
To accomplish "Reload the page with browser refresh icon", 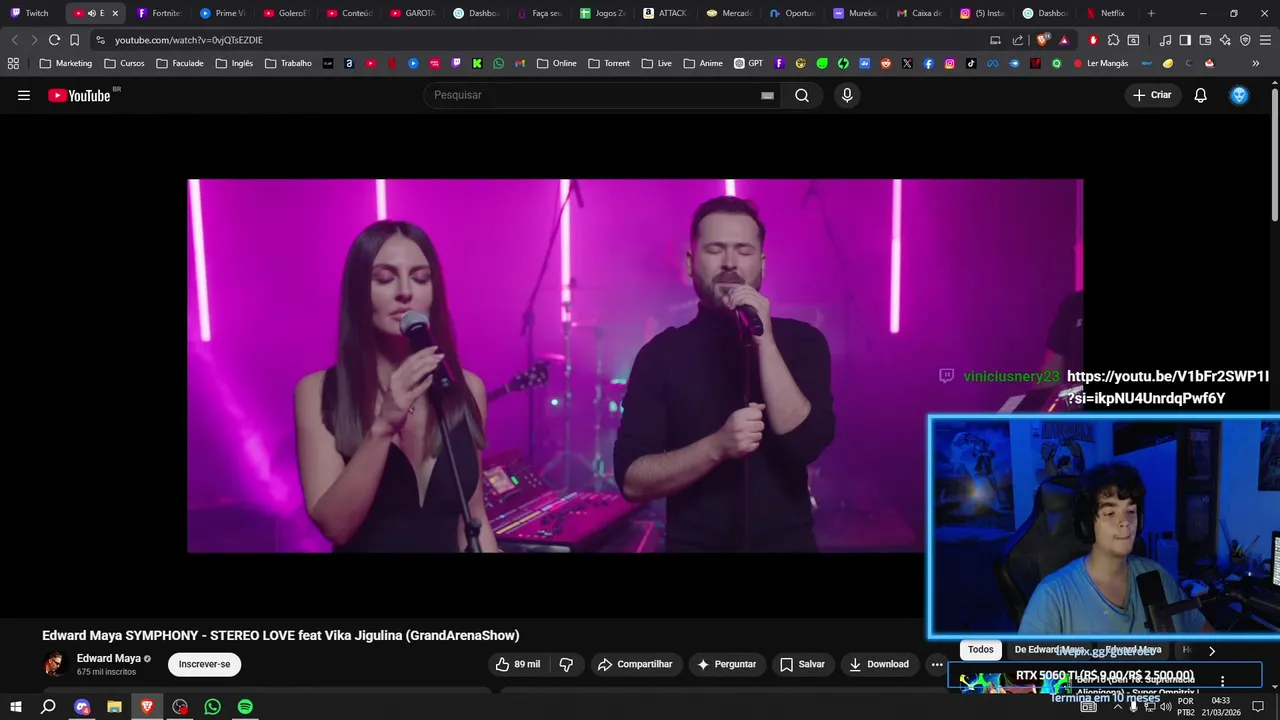I will point(54,40).
